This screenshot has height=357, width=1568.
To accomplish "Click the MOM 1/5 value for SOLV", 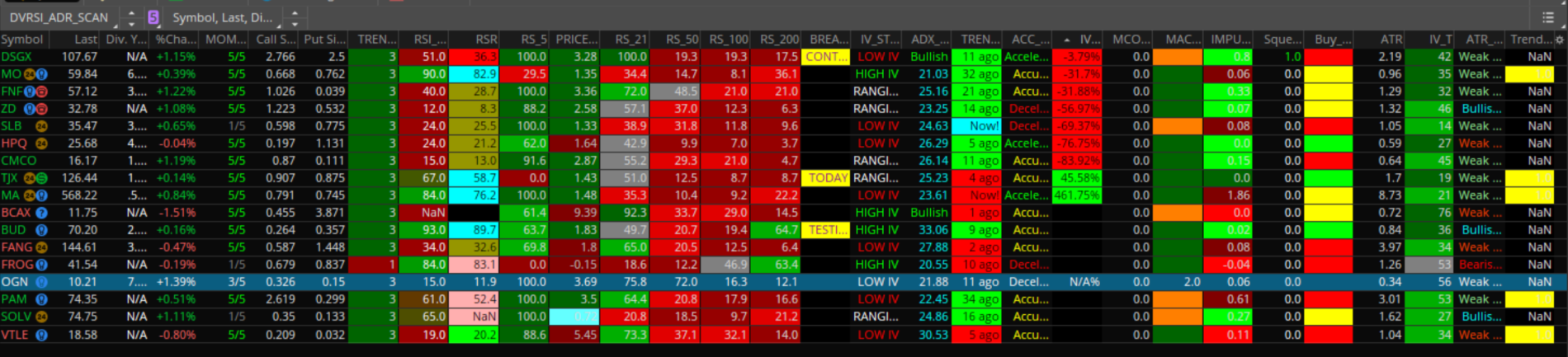I will pyautogui.click(x=237, y=317).
